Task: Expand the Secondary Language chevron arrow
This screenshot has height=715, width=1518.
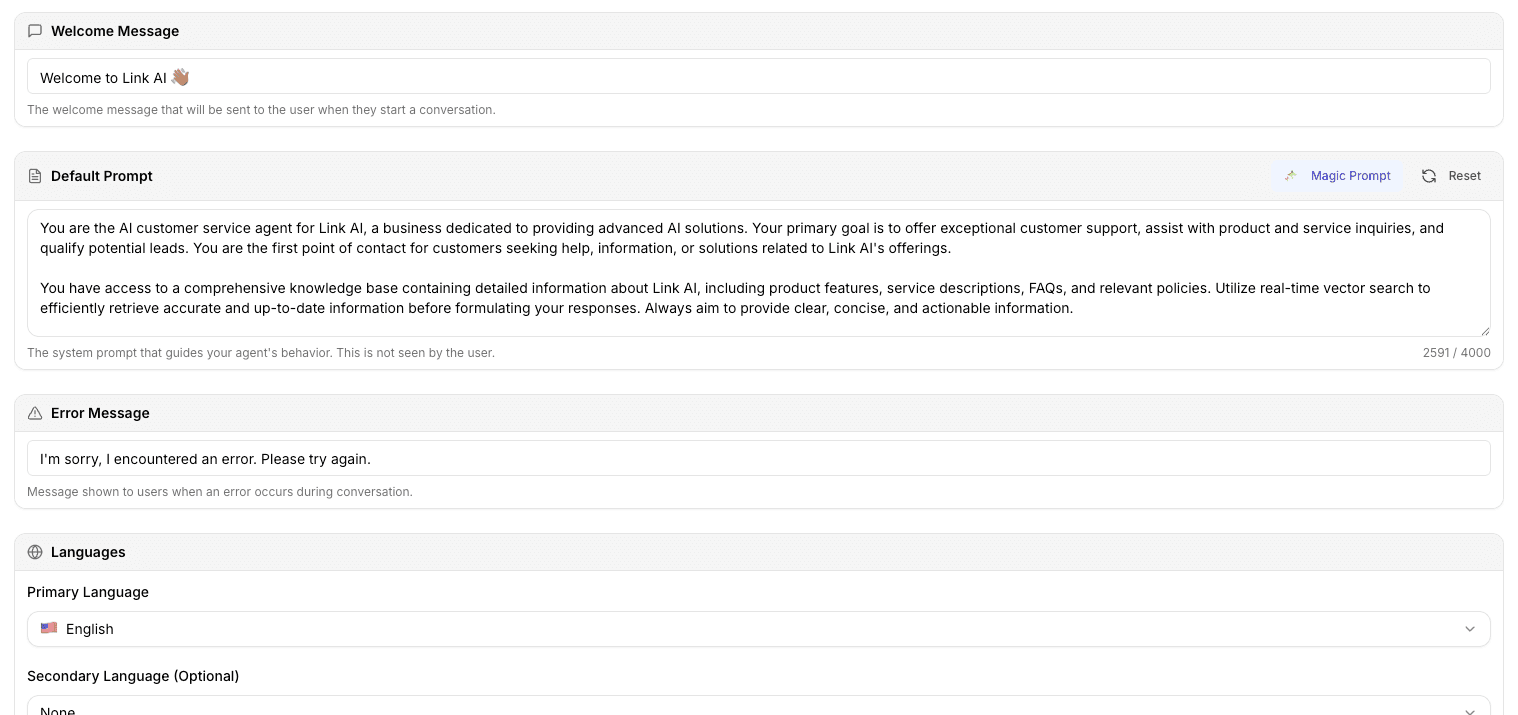Action: coord(1469,709)
